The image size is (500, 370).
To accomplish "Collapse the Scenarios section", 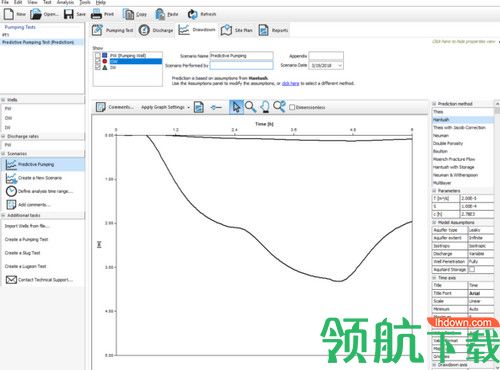I will pos(3,154).
